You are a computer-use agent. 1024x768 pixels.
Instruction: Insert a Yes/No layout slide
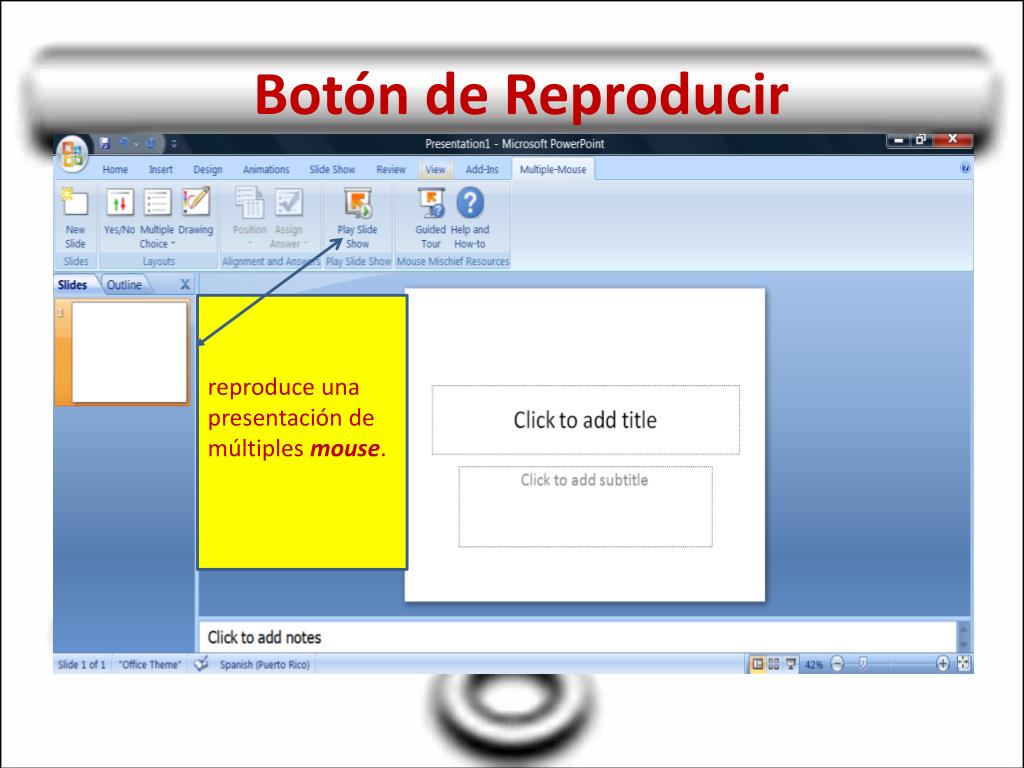119,212
